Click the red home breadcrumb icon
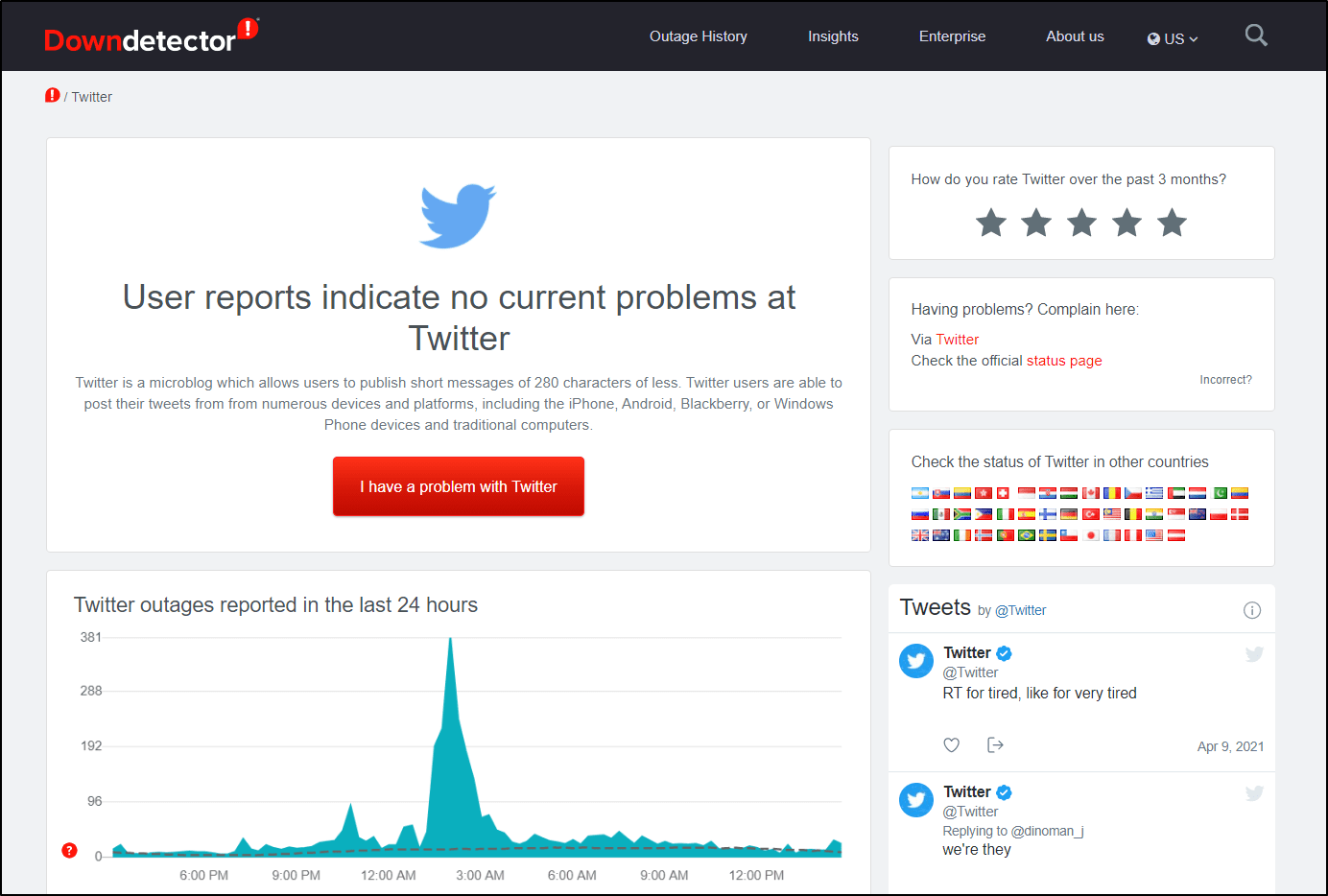This screenshot has height=896, width=1328. 52,95
